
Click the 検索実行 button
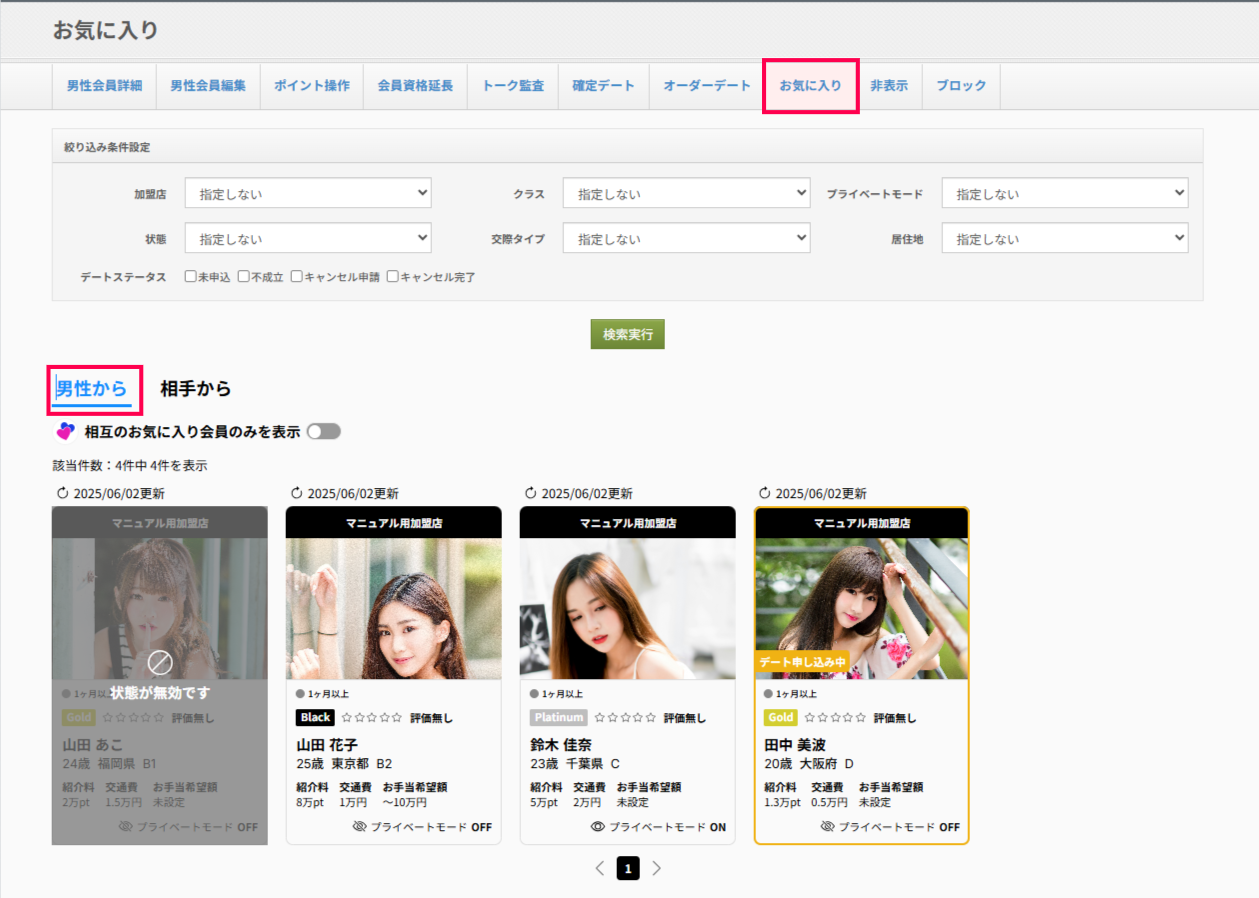pos(627,334)
